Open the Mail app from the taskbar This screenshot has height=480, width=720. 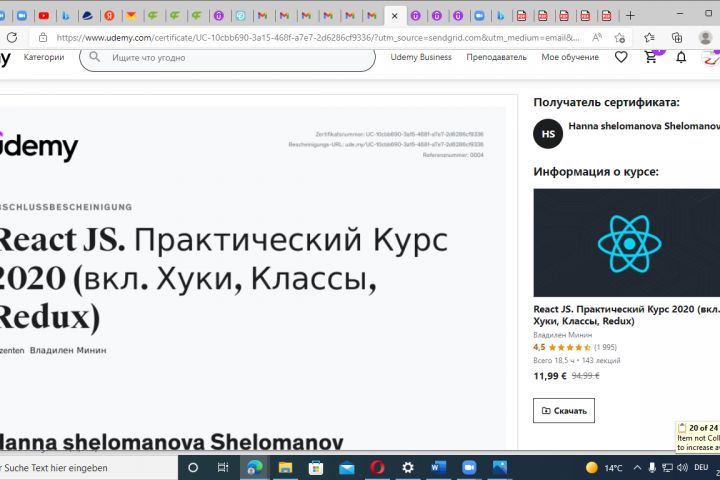[x=347, y=468]
